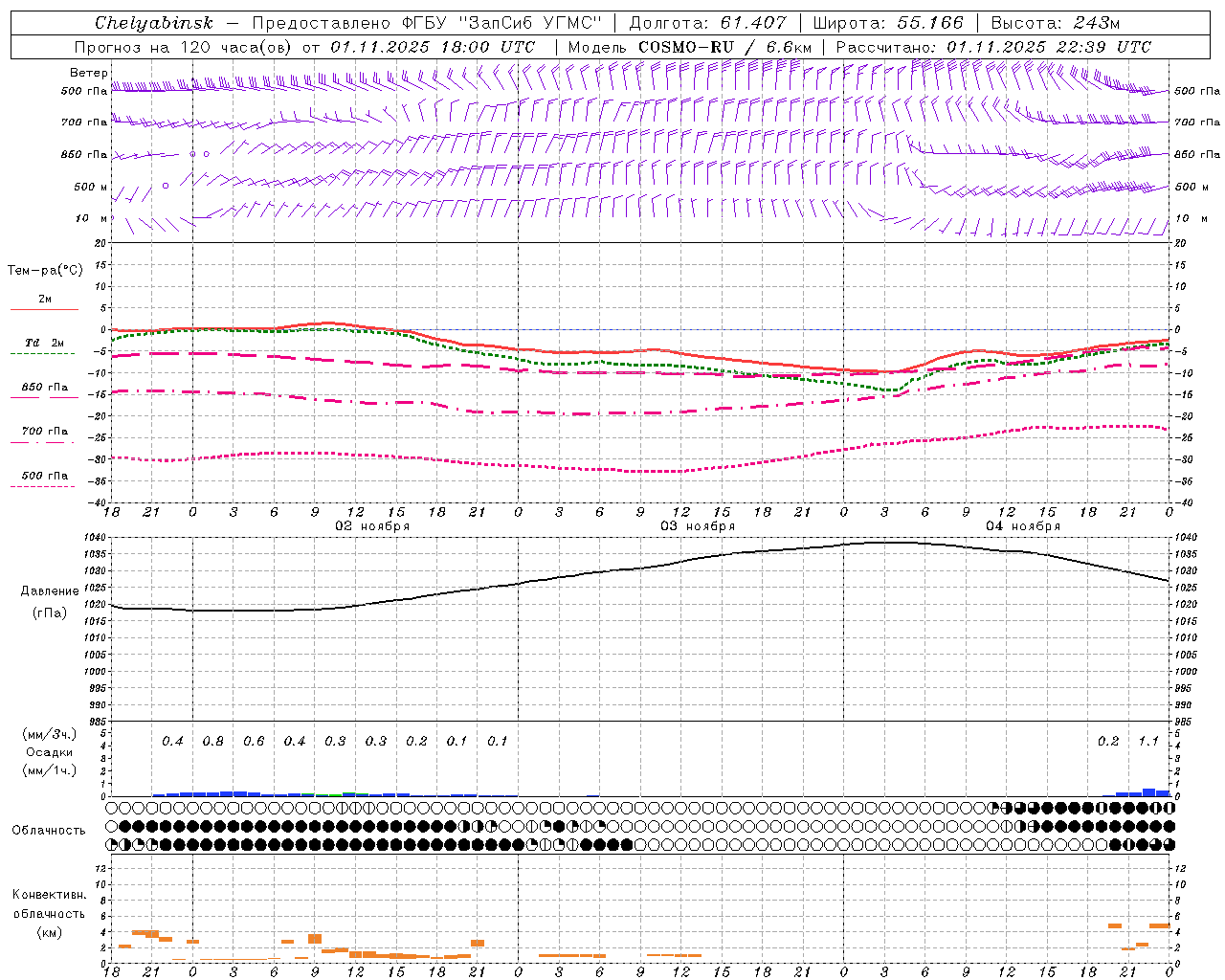Select the "Тем-ра(°C)" temperature panel label
This screenshot has width=1225, height=980.
pyautogui.click(x=45, y=271)
